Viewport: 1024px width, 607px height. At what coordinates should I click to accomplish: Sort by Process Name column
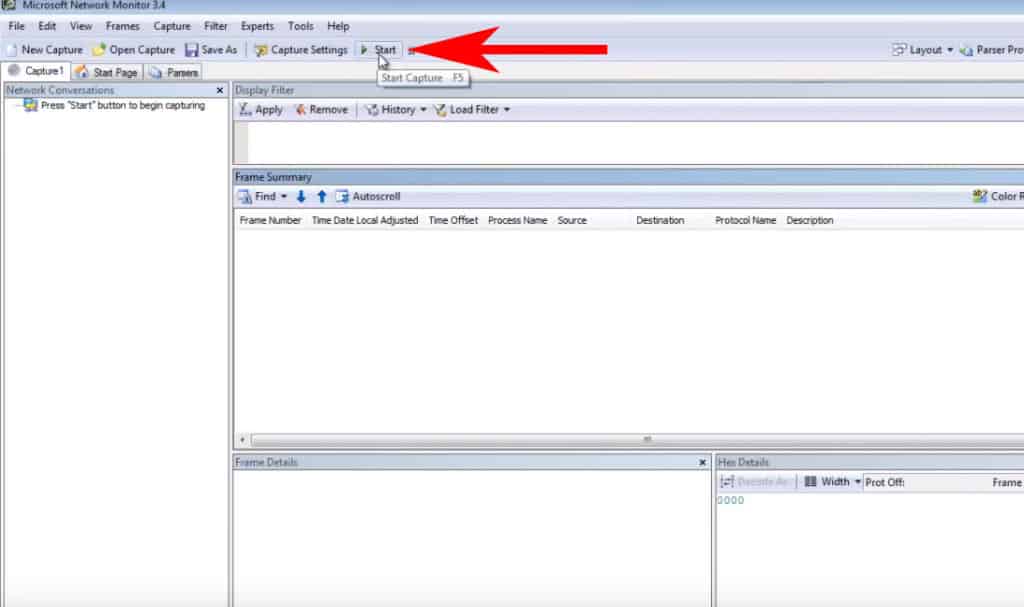pos(517,220)
